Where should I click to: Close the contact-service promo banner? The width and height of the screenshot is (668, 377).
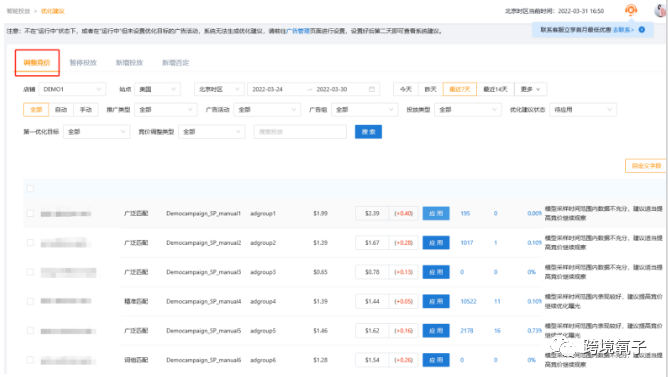pyautogui.click(x=642, y=29)
